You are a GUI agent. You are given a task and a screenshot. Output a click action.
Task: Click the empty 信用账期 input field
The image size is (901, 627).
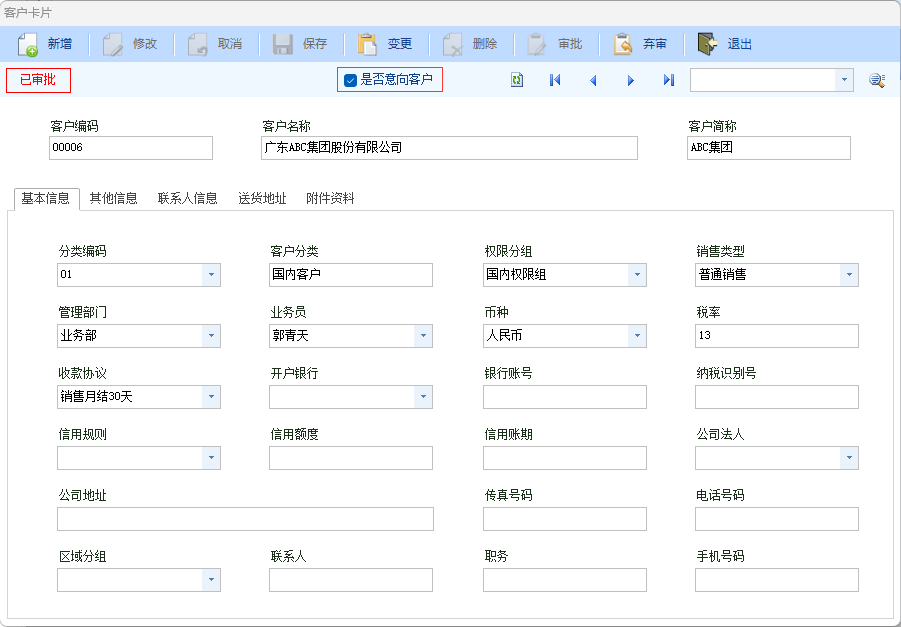565,458
